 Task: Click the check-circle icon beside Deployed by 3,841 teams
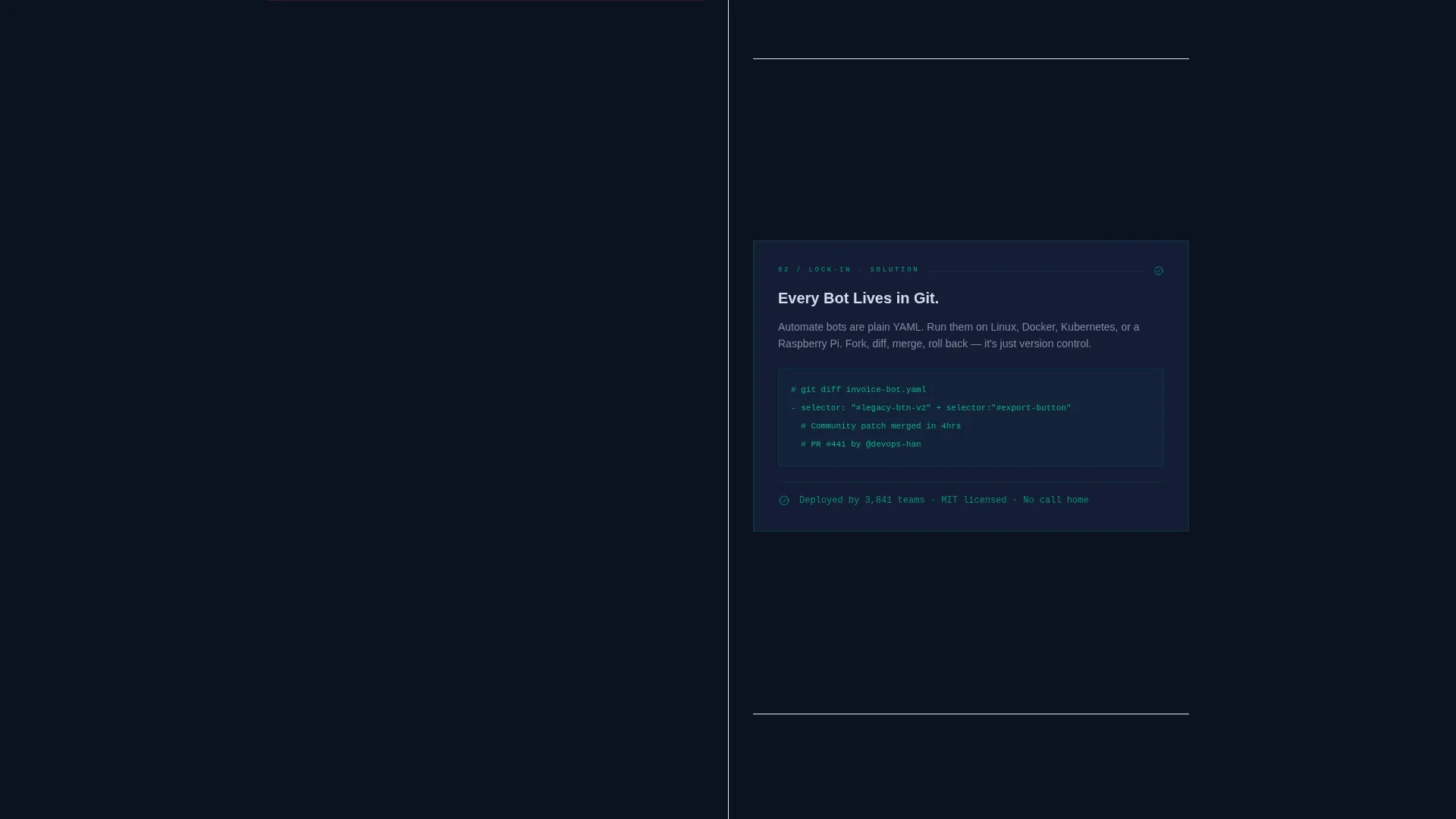click(784, 500)
